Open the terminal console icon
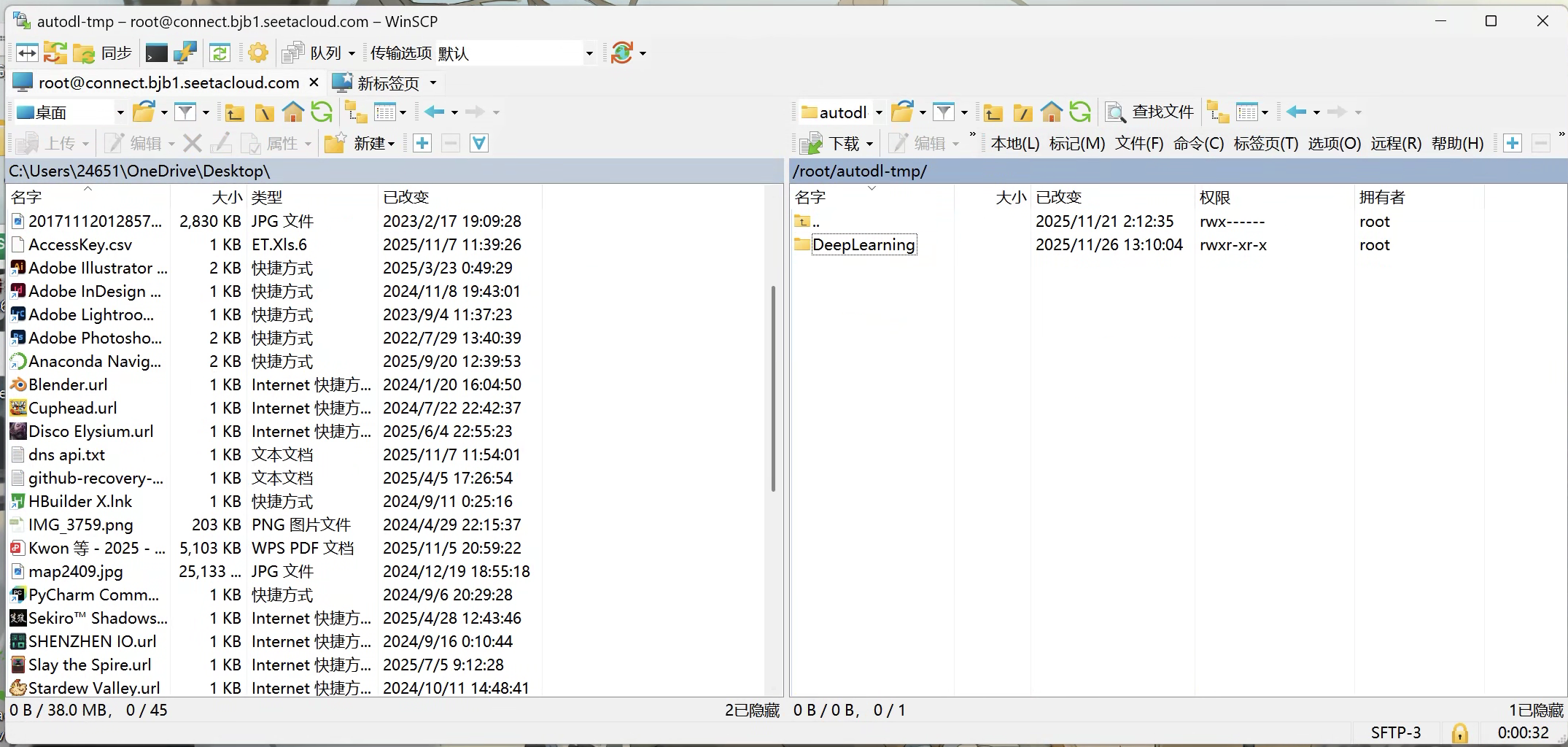The height and width of the screenshot is (747, 1568). 156,53
